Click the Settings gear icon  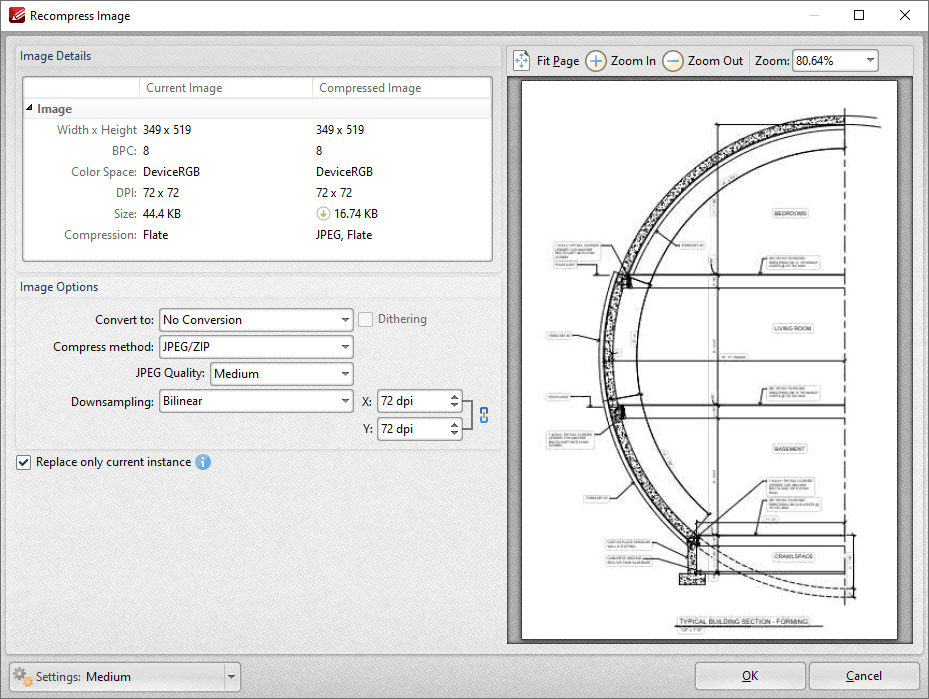tap(23, 677)
